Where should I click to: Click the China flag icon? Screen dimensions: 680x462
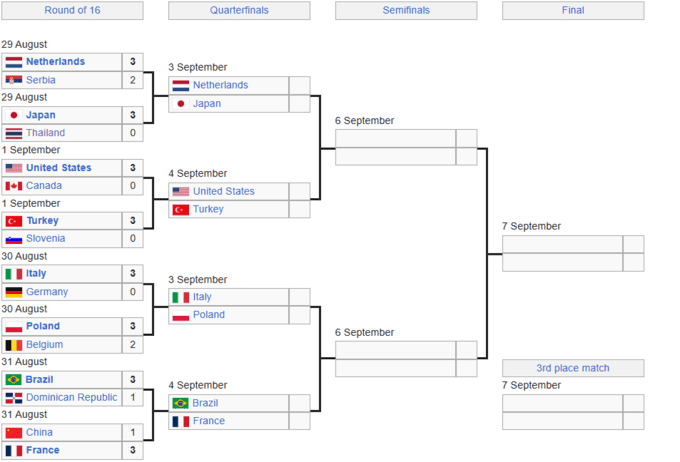[x=13, y=433]
